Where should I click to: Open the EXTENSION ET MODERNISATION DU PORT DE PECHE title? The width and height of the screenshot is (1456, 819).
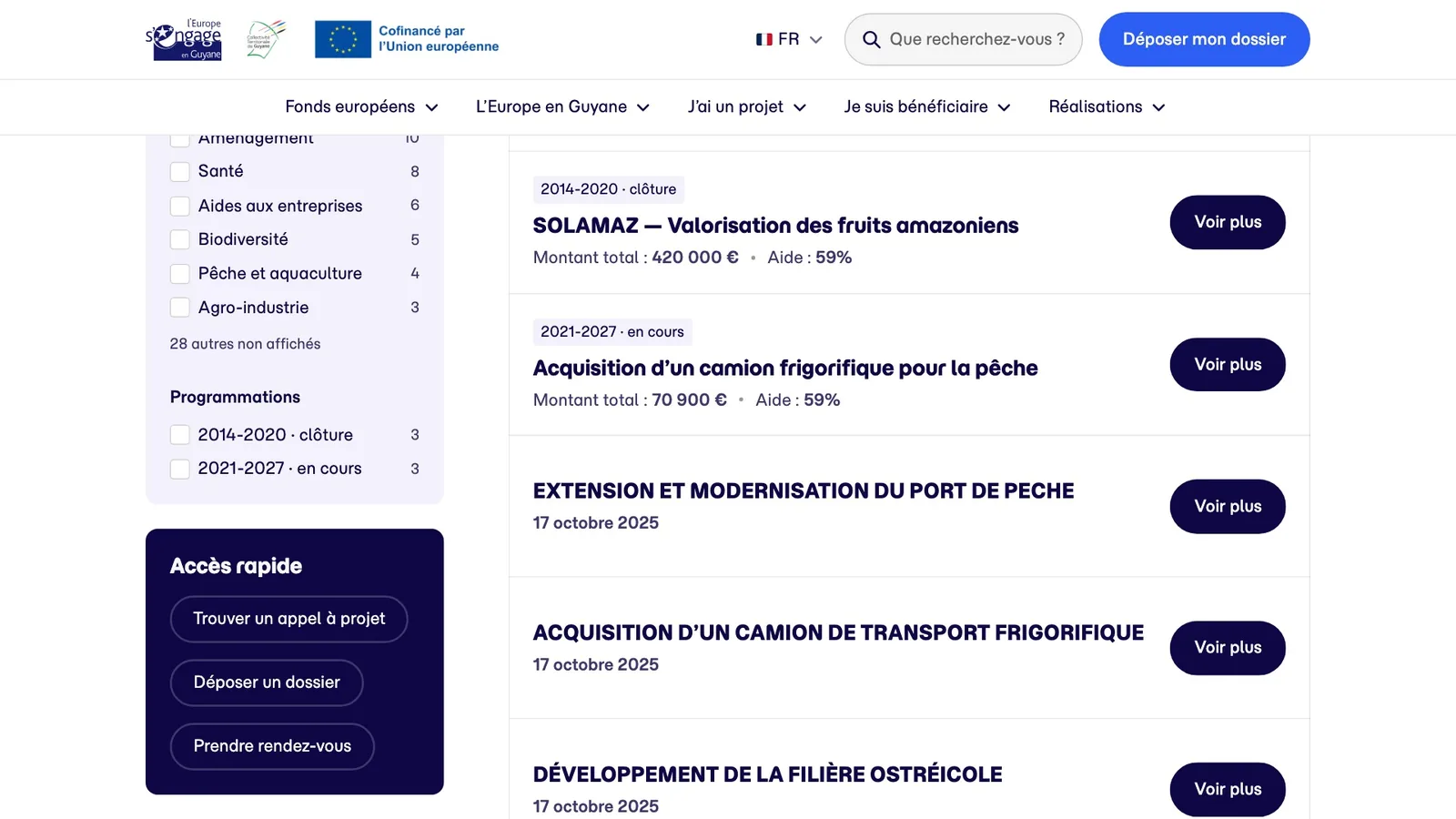[804, 491]
